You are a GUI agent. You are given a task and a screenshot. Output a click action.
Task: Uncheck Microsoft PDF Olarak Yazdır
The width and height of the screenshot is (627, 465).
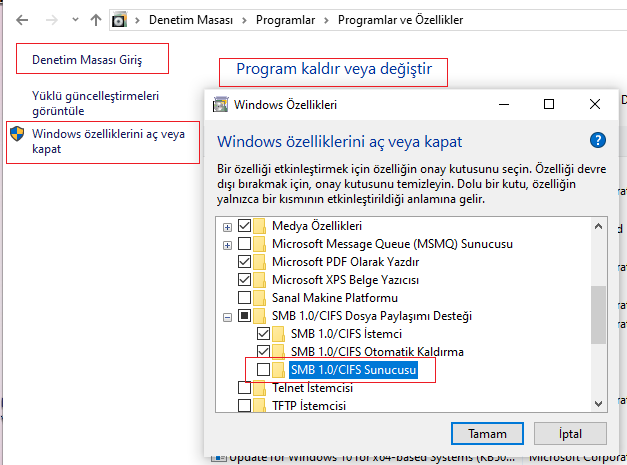[x=244, y=261]
